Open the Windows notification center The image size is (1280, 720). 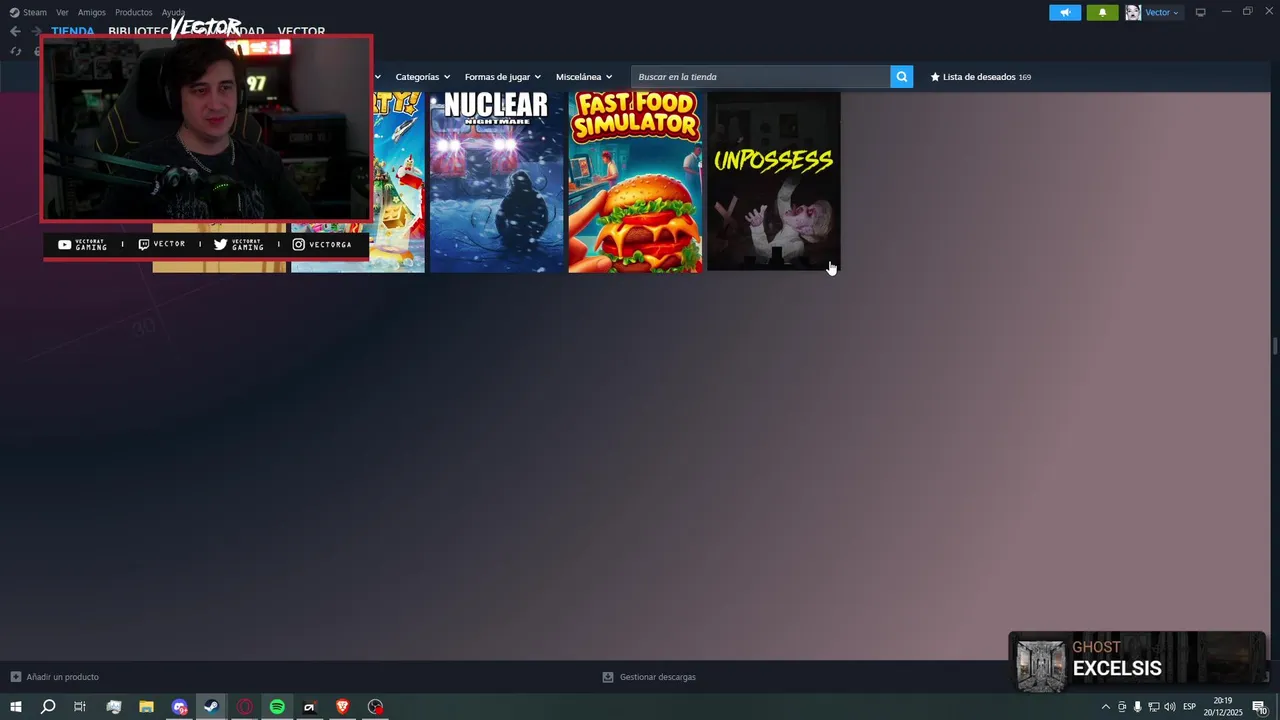(x=1259, y=707)
